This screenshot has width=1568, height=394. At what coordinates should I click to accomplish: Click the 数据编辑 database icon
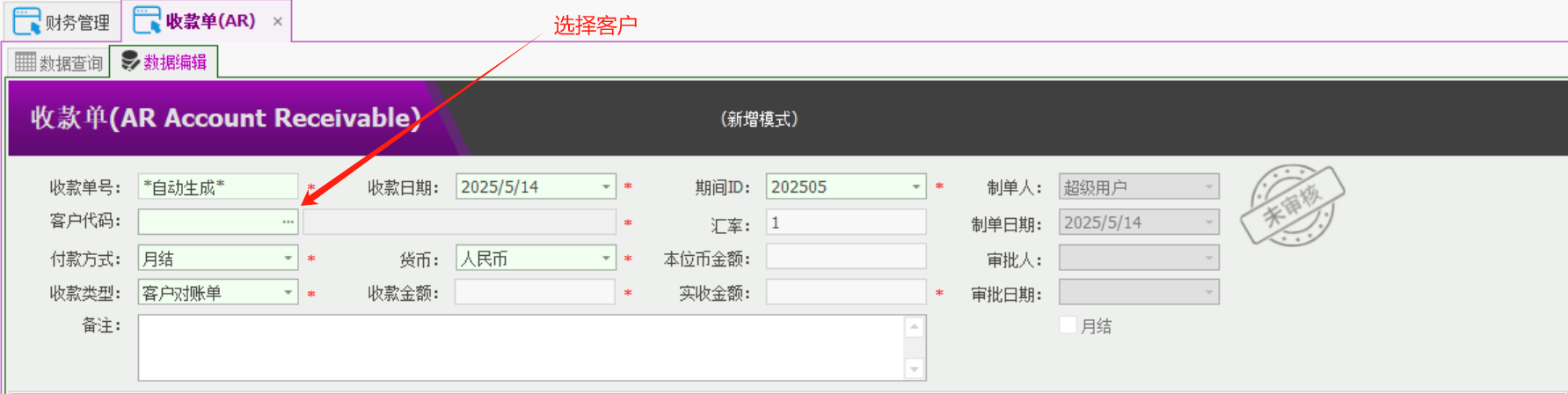point(130,61)
